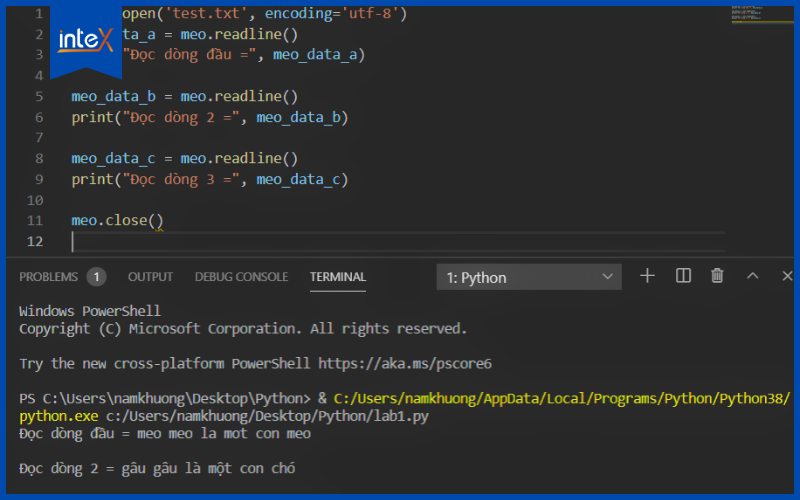Click line number 11 in the gutter

tap(35, 220)
